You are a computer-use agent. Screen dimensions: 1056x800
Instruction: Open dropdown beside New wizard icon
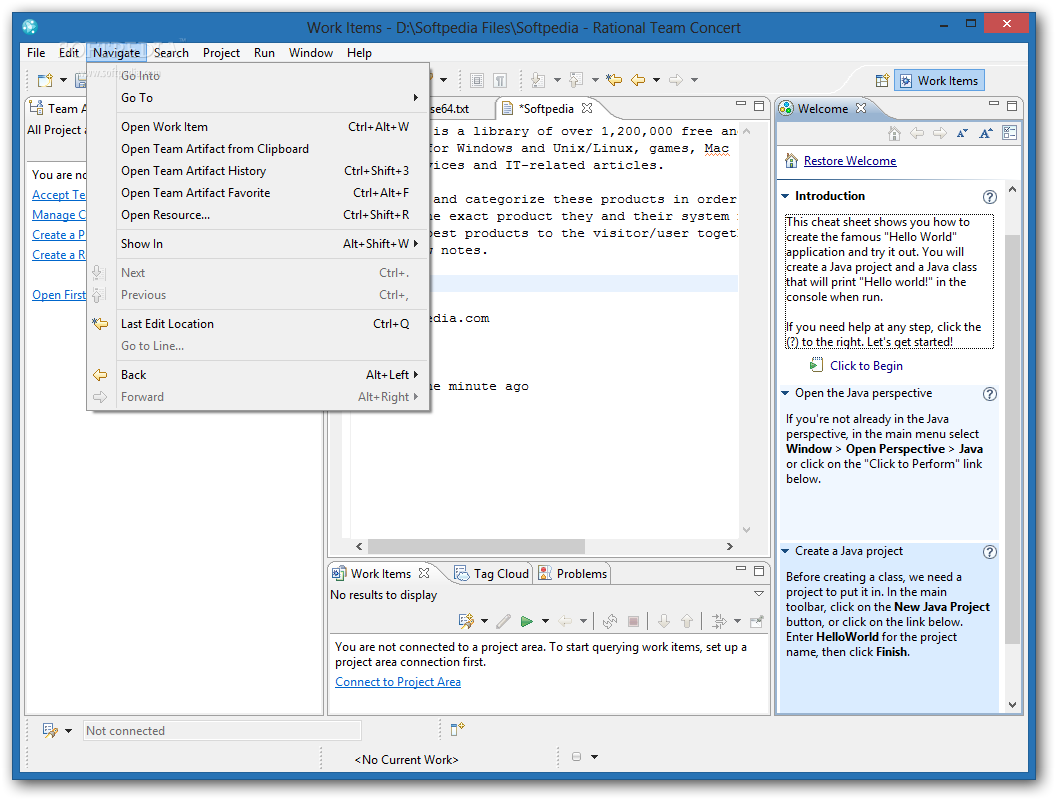click(x=63, y=80)
